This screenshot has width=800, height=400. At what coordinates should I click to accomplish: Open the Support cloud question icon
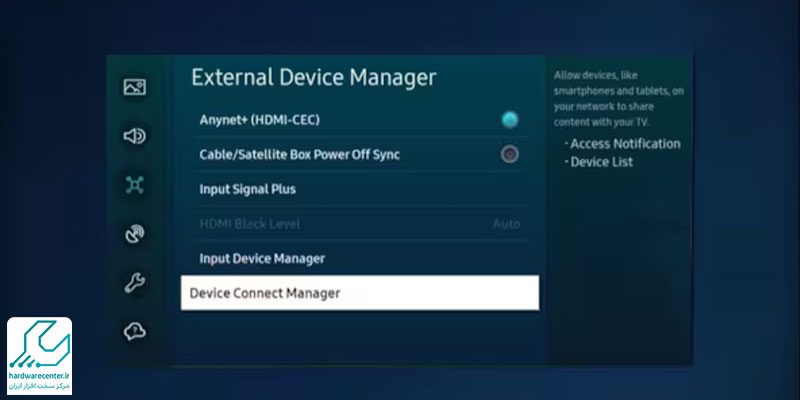click(x=135, y=331)
